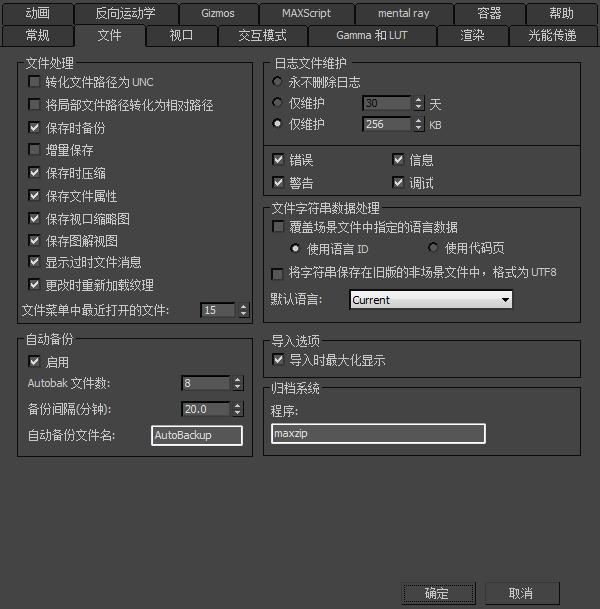
Task: Select 使用语言 ID radio button
Action: click(295, 248)
